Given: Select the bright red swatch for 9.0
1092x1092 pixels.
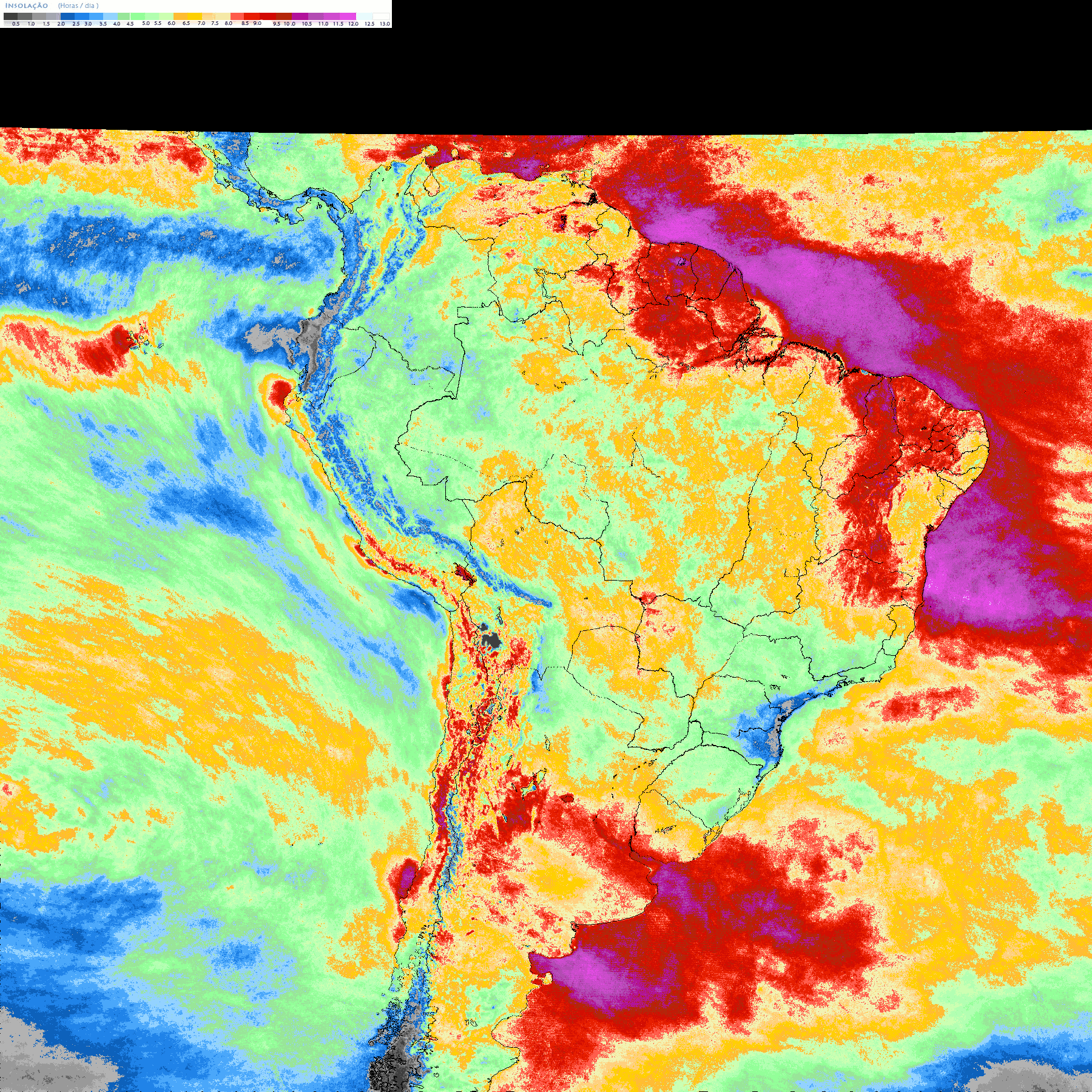Looking at the screenshot, I should tap(252, 16).
